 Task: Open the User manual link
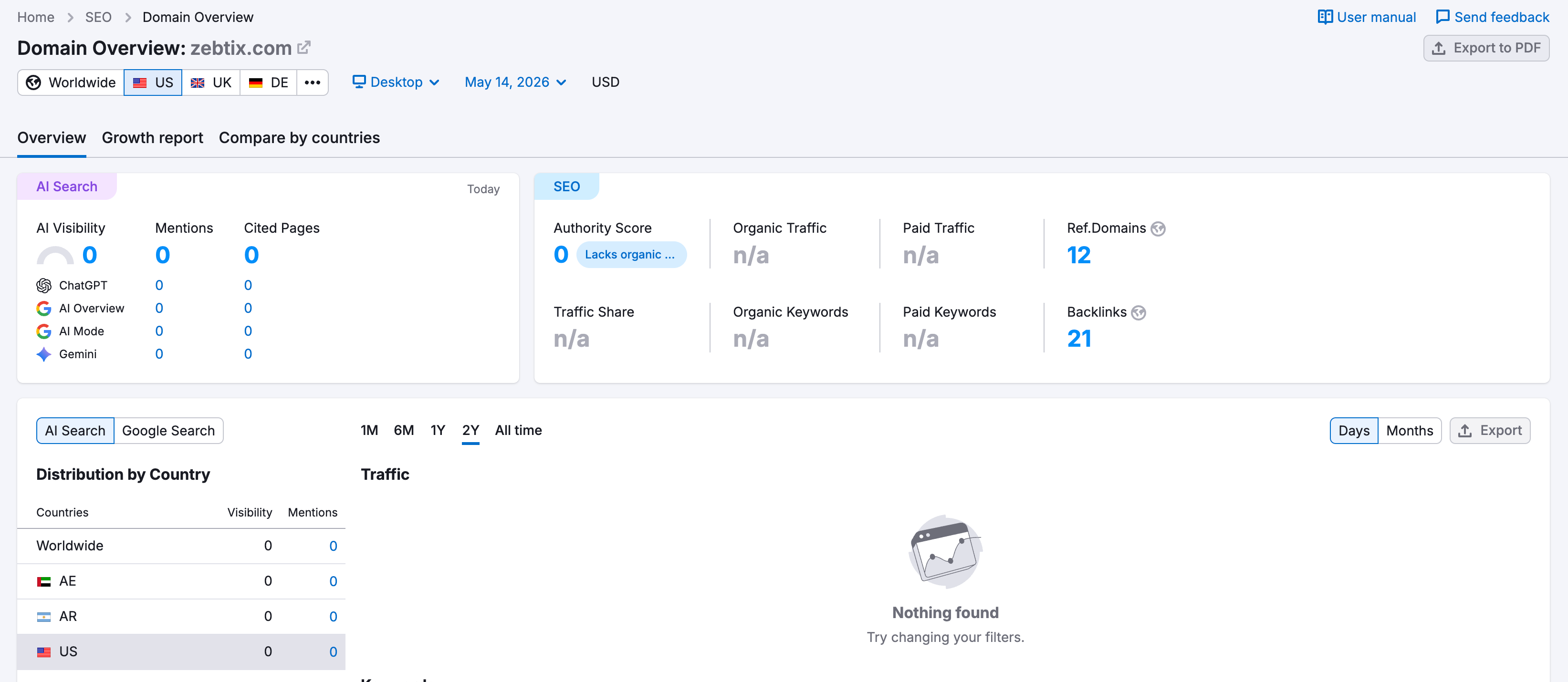tap(1367, 17)
